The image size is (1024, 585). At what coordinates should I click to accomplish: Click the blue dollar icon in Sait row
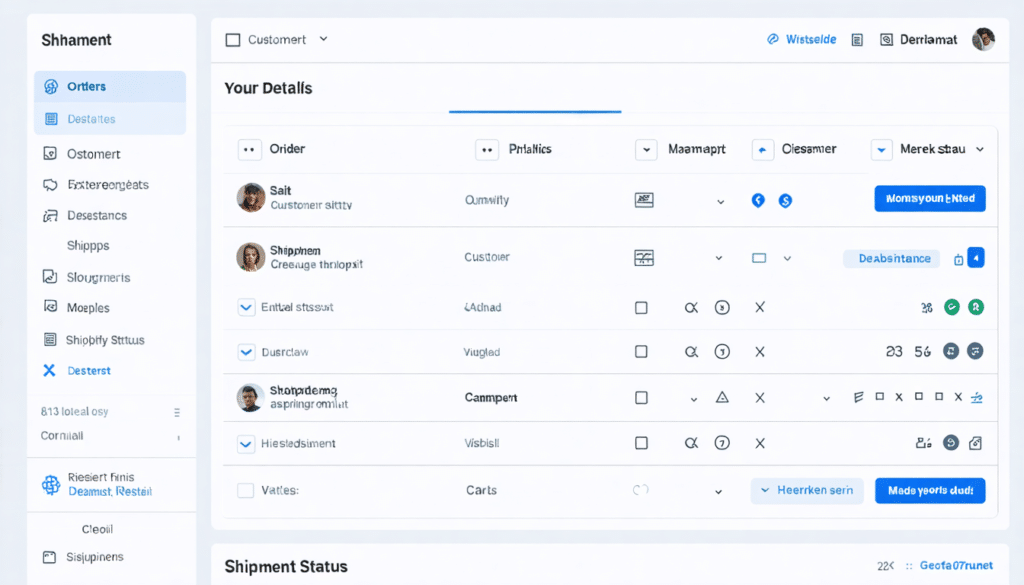(x=785, y=200)
